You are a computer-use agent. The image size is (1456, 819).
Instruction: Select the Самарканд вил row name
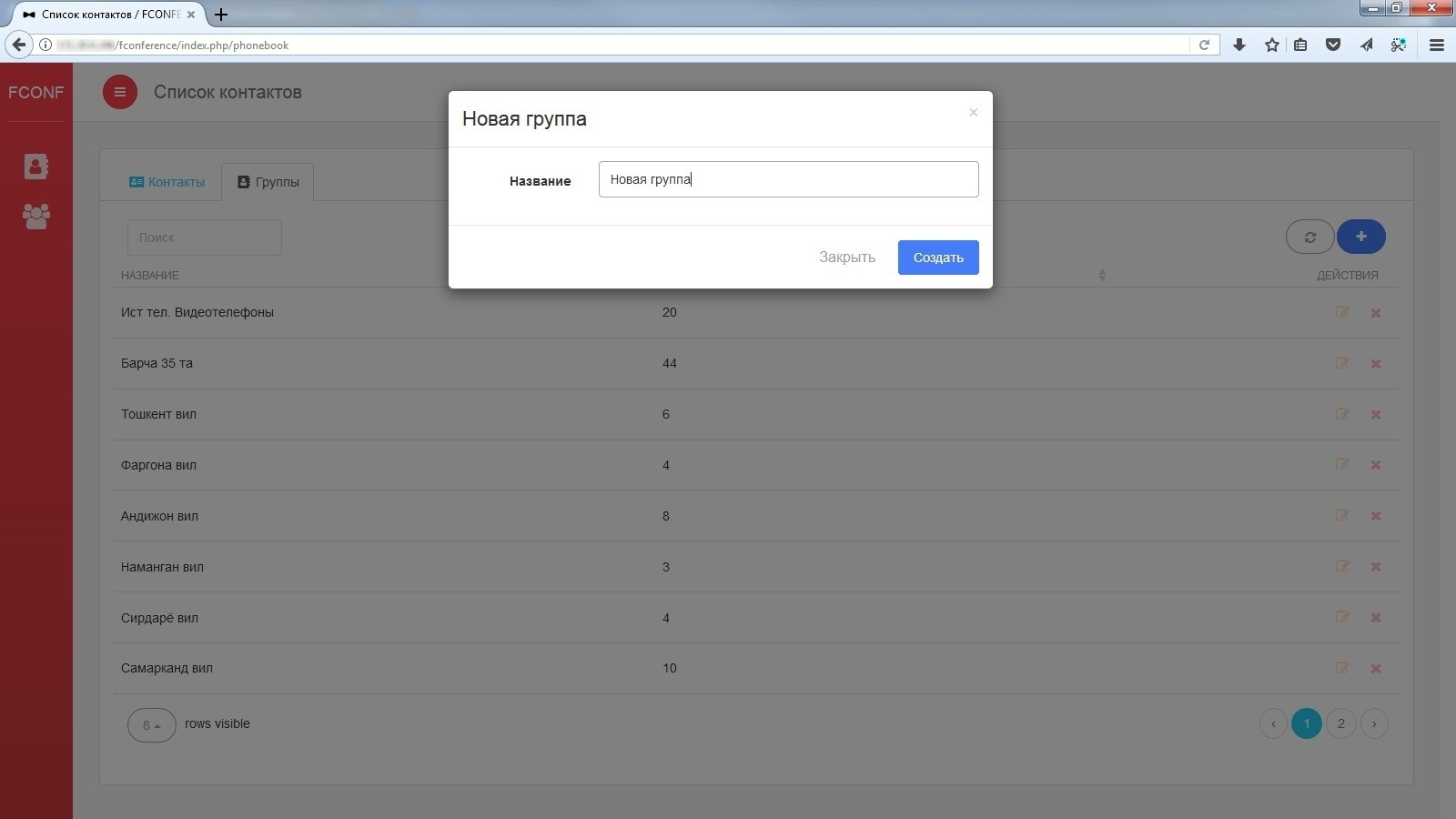[167, 668]
